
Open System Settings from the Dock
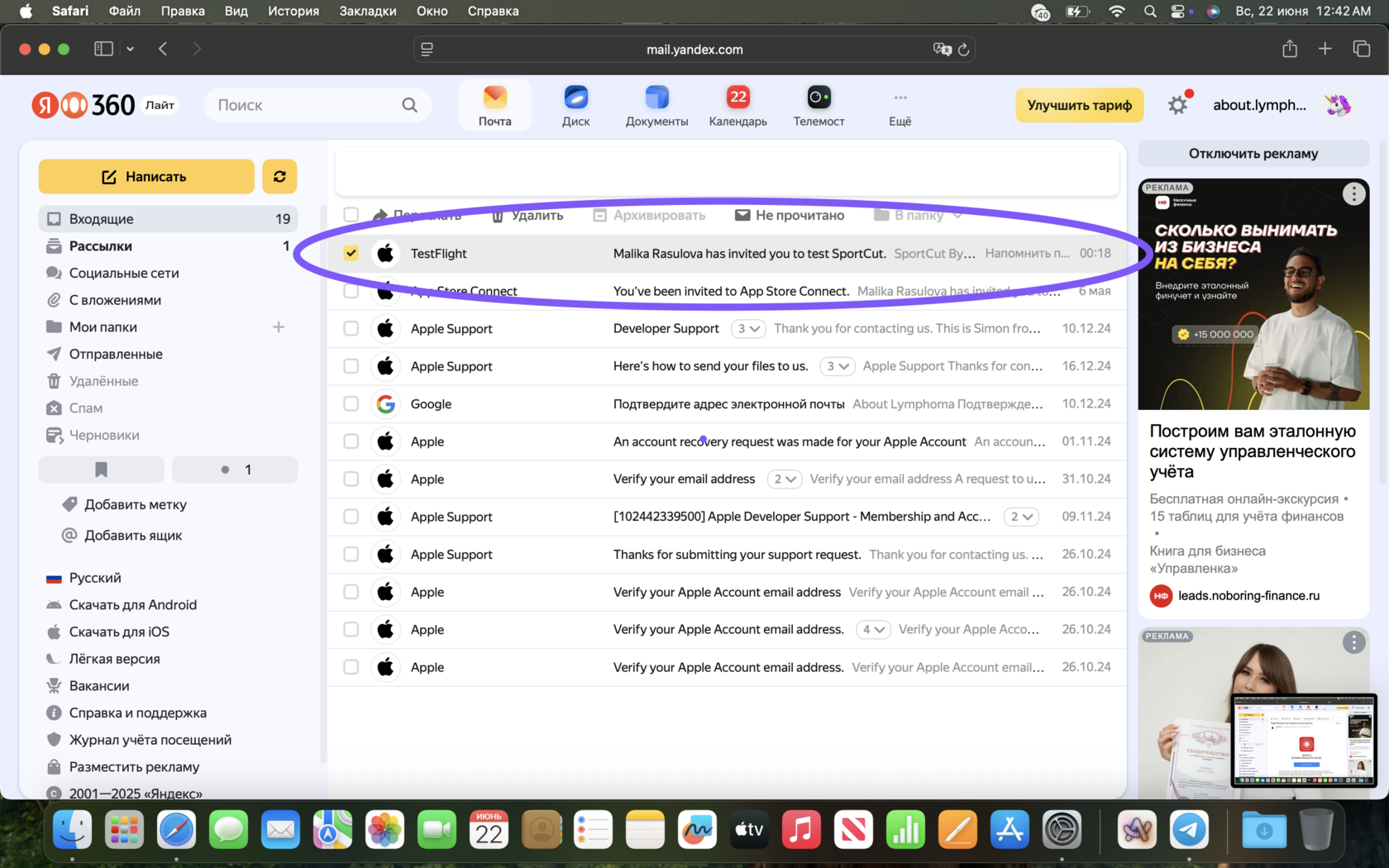(x=1062, y=830)
